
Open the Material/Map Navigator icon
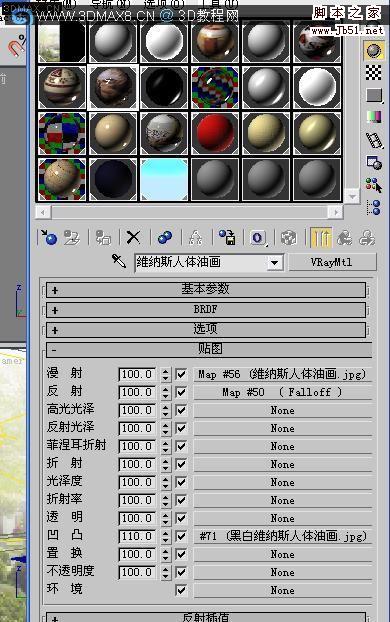(374, 207)
